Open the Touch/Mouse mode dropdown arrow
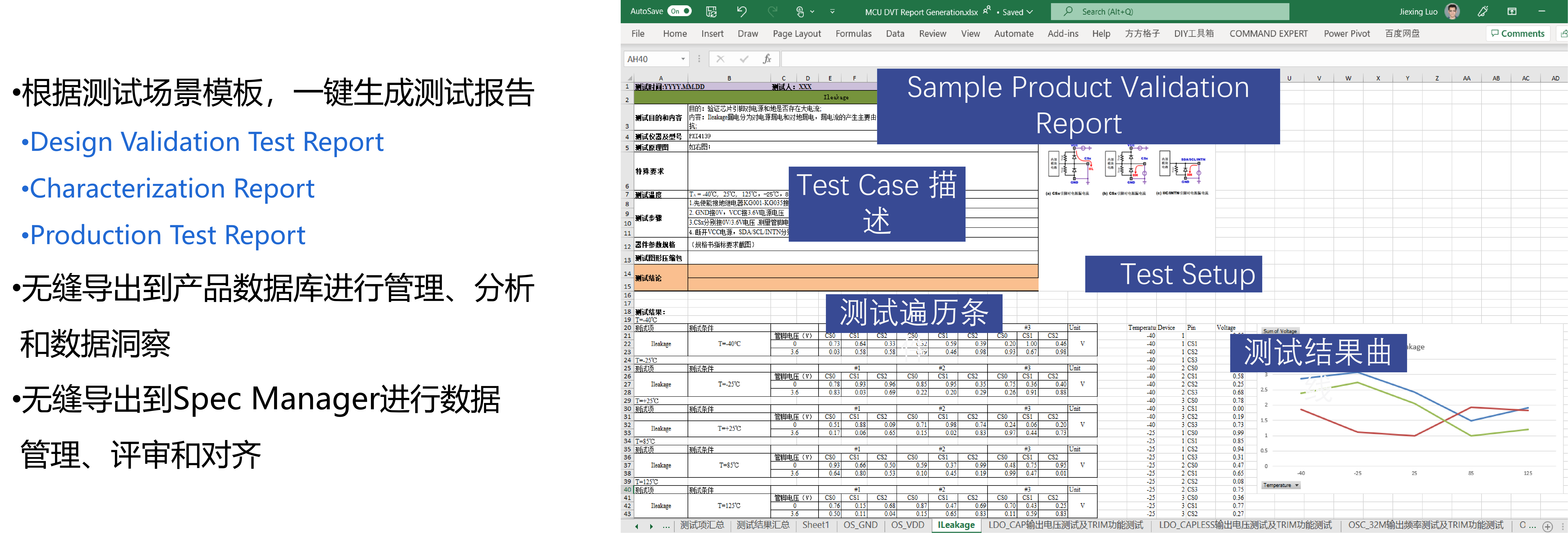The height and width of the screenshot is (533, 1568). [812, 12]
